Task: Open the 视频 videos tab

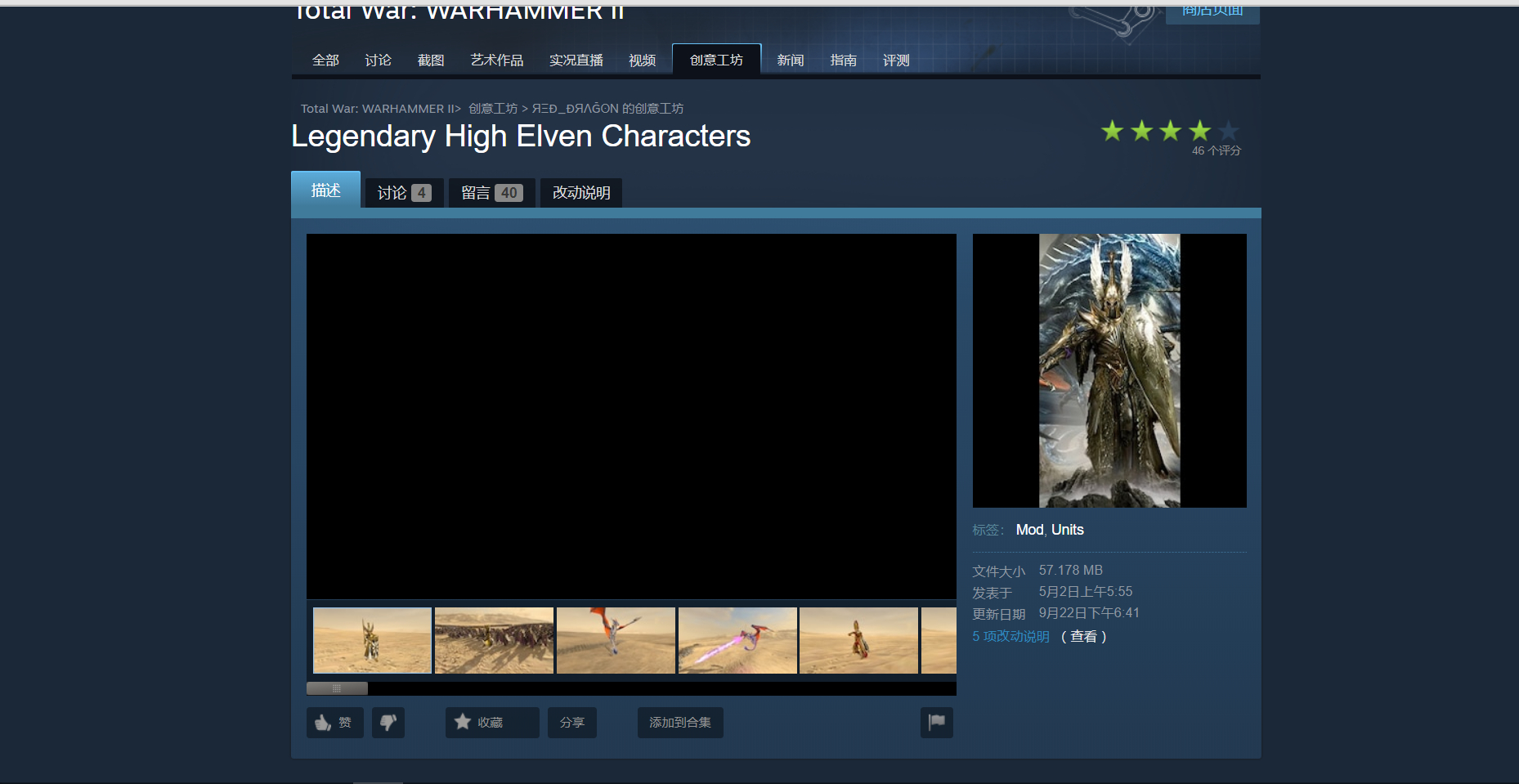Action: coord(643,60)
